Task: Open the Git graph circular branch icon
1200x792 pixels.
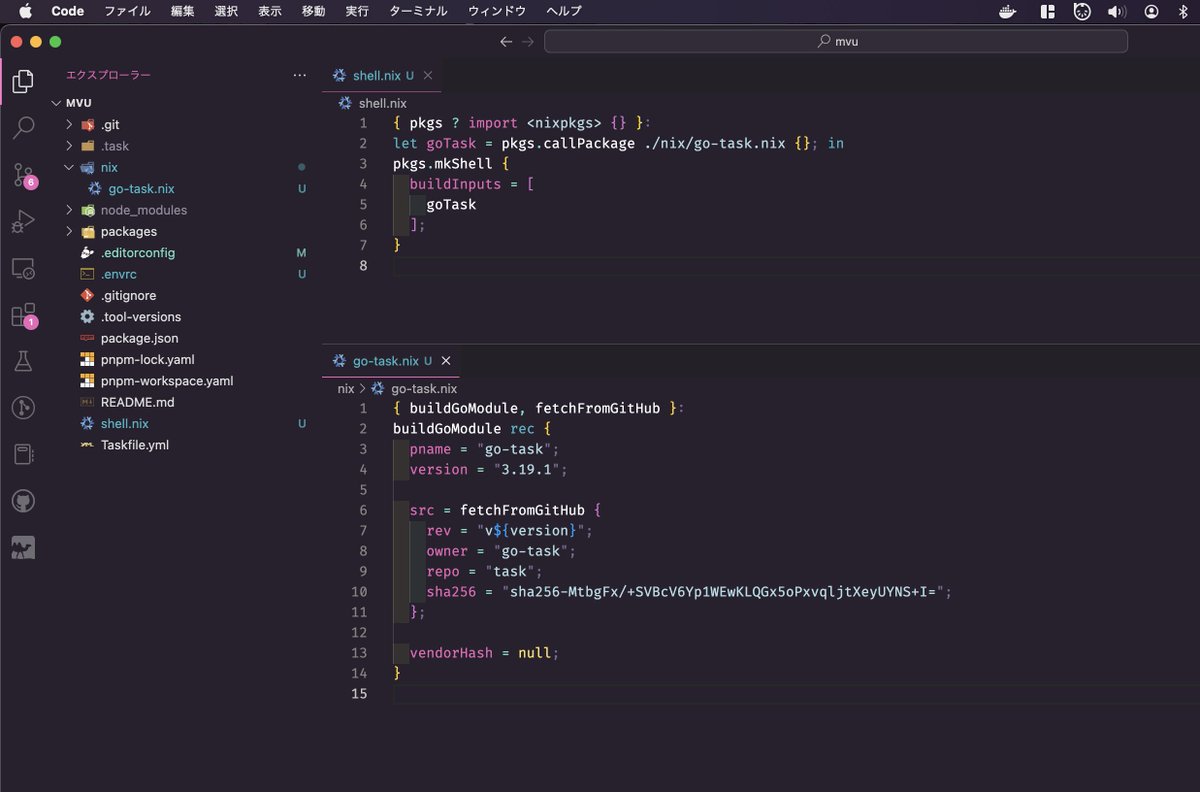Action: coord(23,408)
